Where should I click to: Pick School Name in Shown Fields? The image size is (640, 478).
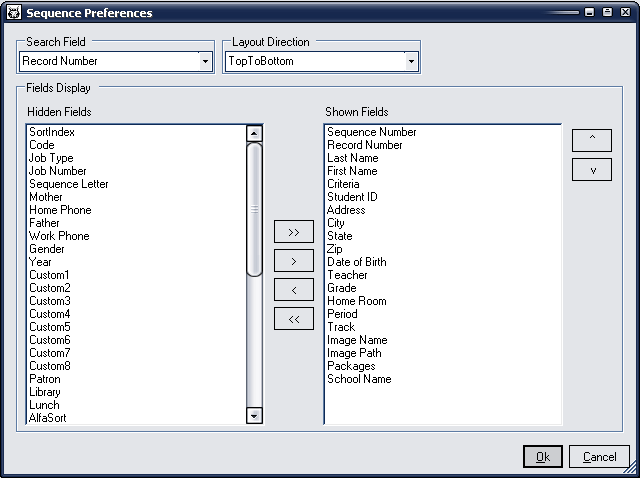click(x=359, y=379)
